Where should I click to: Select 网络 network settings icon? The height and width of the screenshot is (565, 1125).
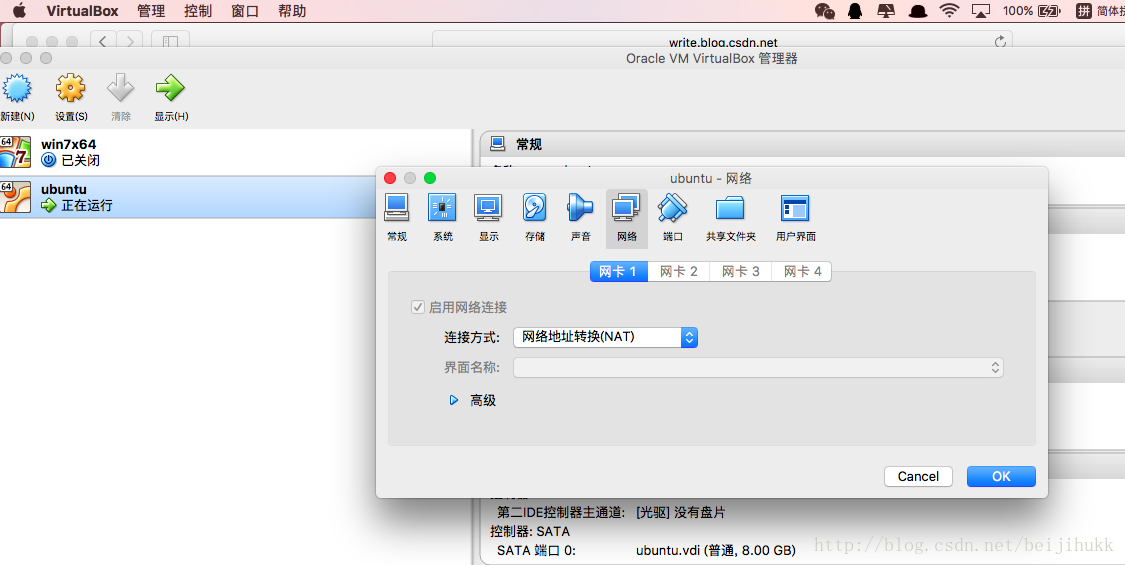(x=626, y=208)
